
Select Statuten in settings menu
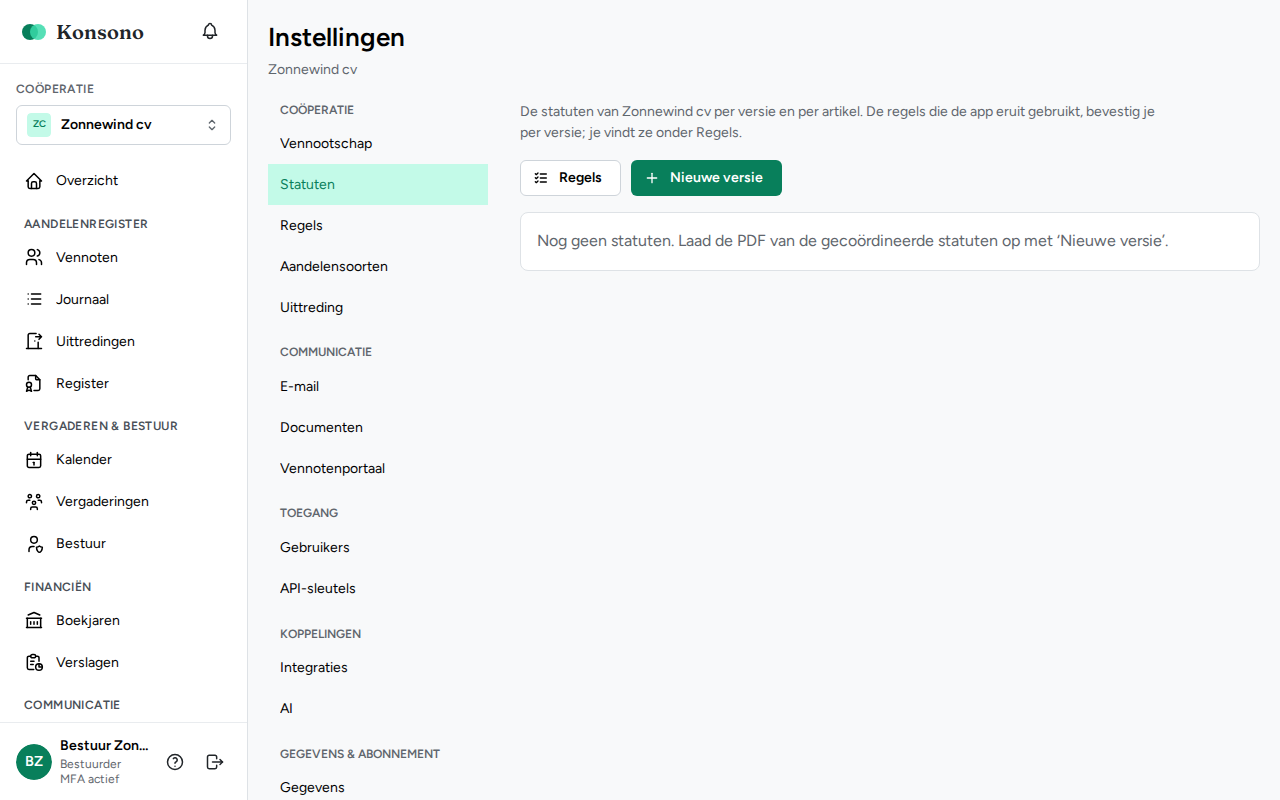point(378,185)
